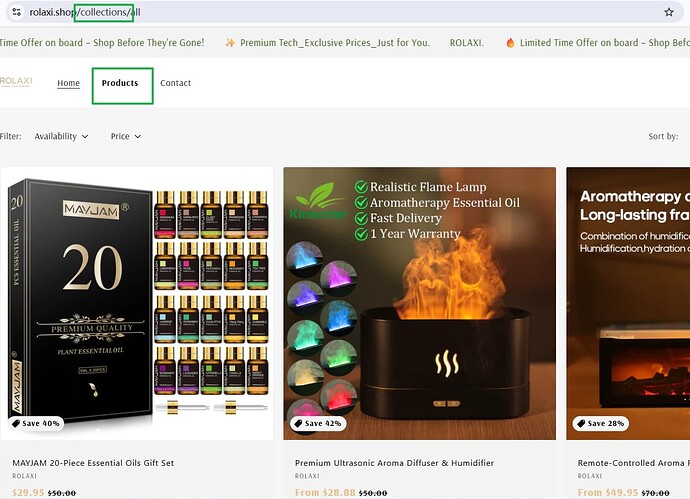Click the From $49.95 price
This screenshot has width=690, height=499.
[608, 492]
